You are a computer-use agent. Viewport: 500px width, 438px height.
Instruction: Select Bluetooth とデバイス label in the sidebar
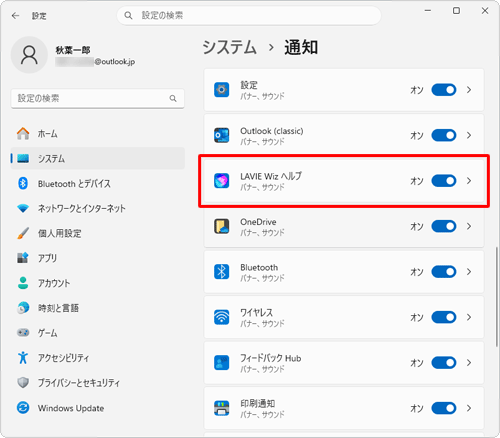coord(74,184)
